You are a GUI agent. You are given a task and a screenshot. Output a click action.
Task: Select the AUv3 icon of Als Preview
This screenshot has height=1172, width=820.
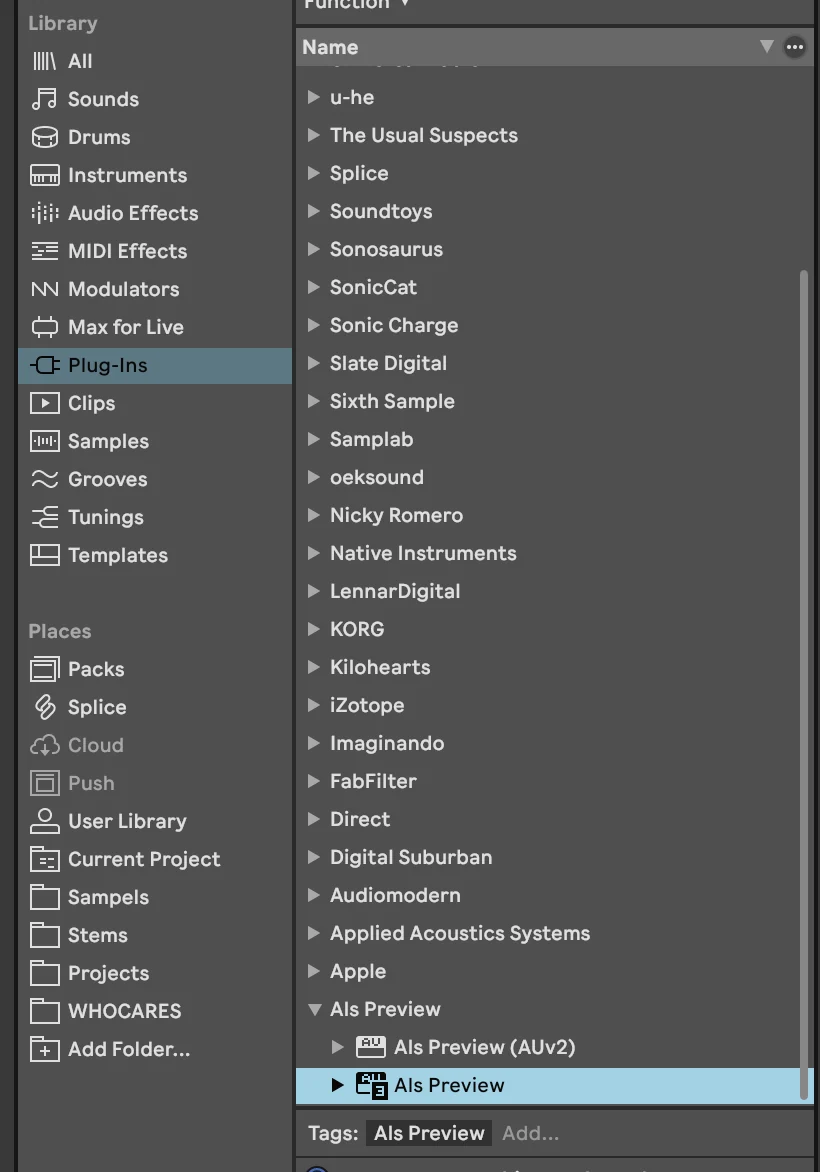(x=372, y=1085)
